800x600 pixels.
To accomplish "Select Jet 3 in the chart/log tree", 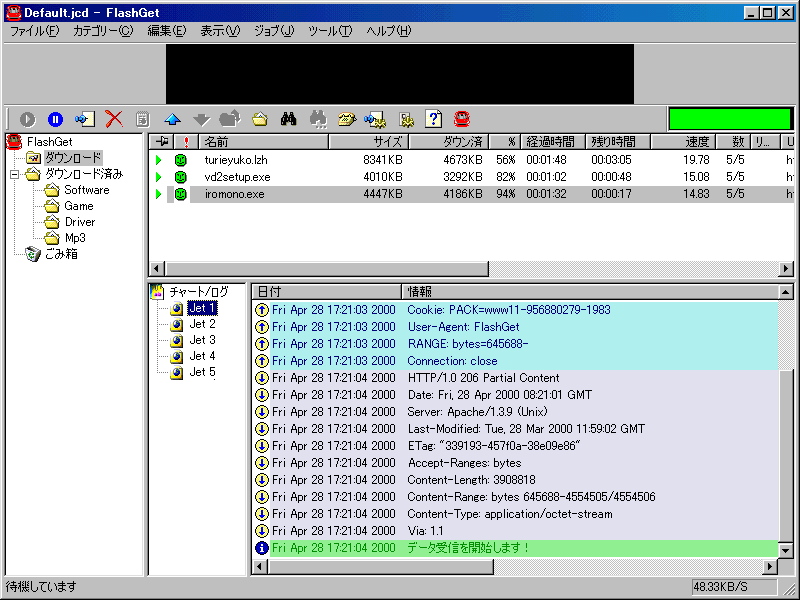I will 203,340.
